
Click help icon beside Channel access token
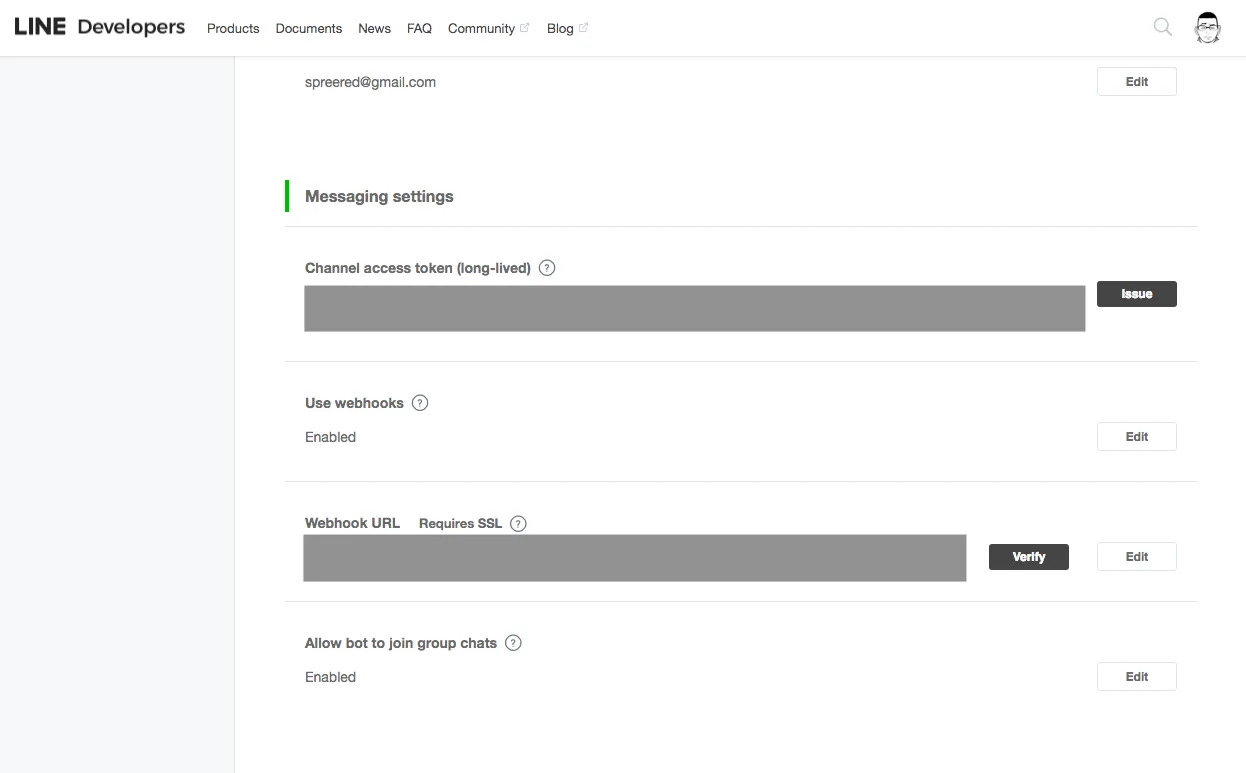(547, 268)
